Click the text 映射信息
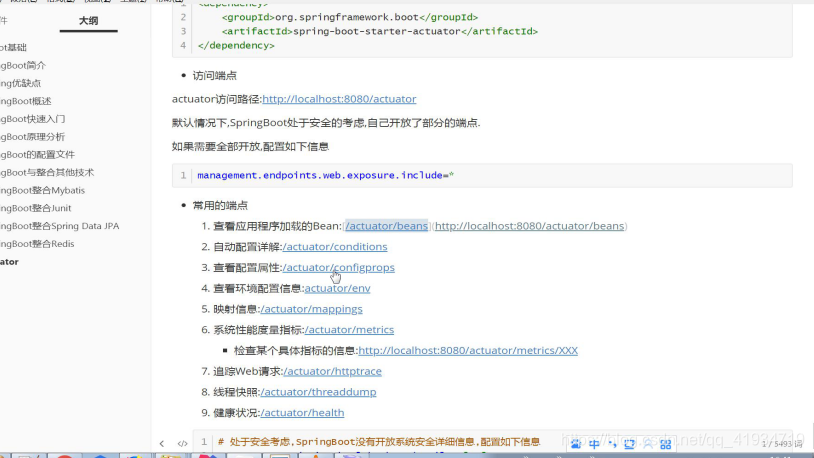Image resolution: width=814 pixels, height=458 pixels. tap(236, 309)
